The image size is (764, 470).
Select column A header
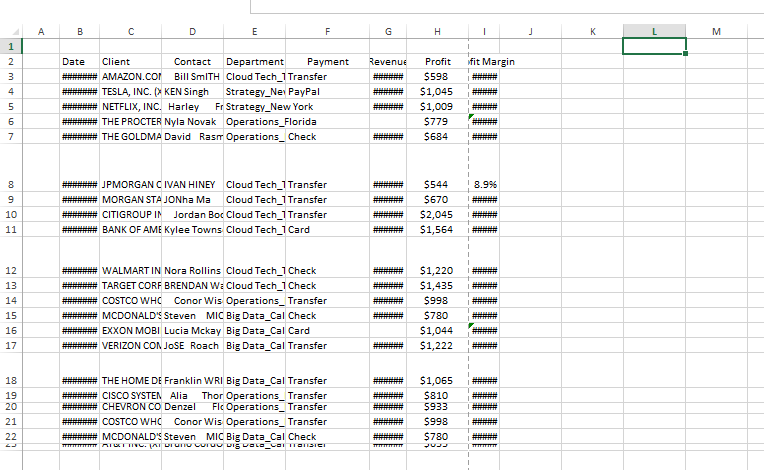click(41, 32)
